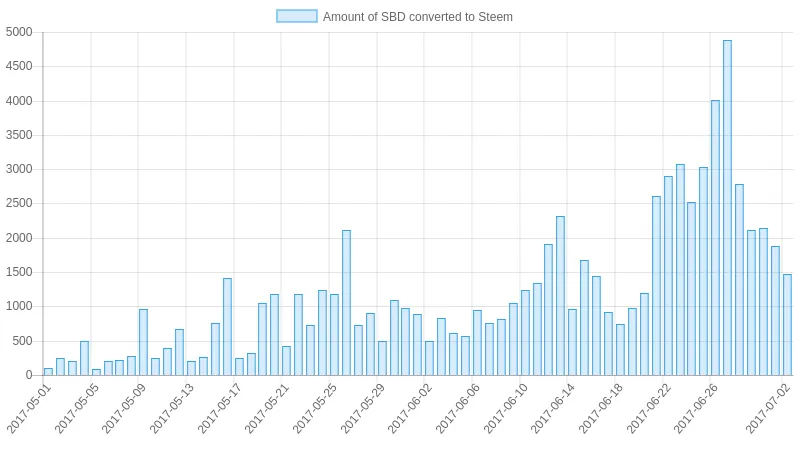Click the y-axis value 2000
800x450 pixels.
tap(19, 238)
